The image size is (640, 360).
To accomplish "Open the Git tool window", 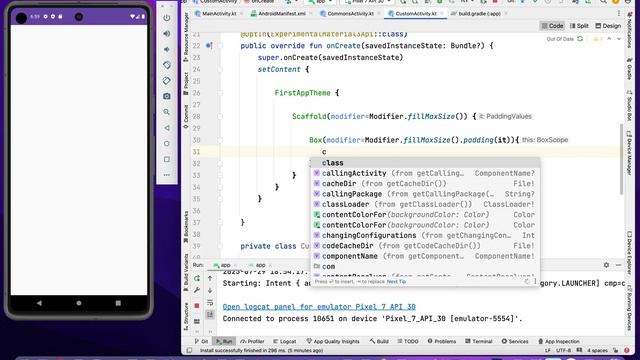I will tap(201, 341).
